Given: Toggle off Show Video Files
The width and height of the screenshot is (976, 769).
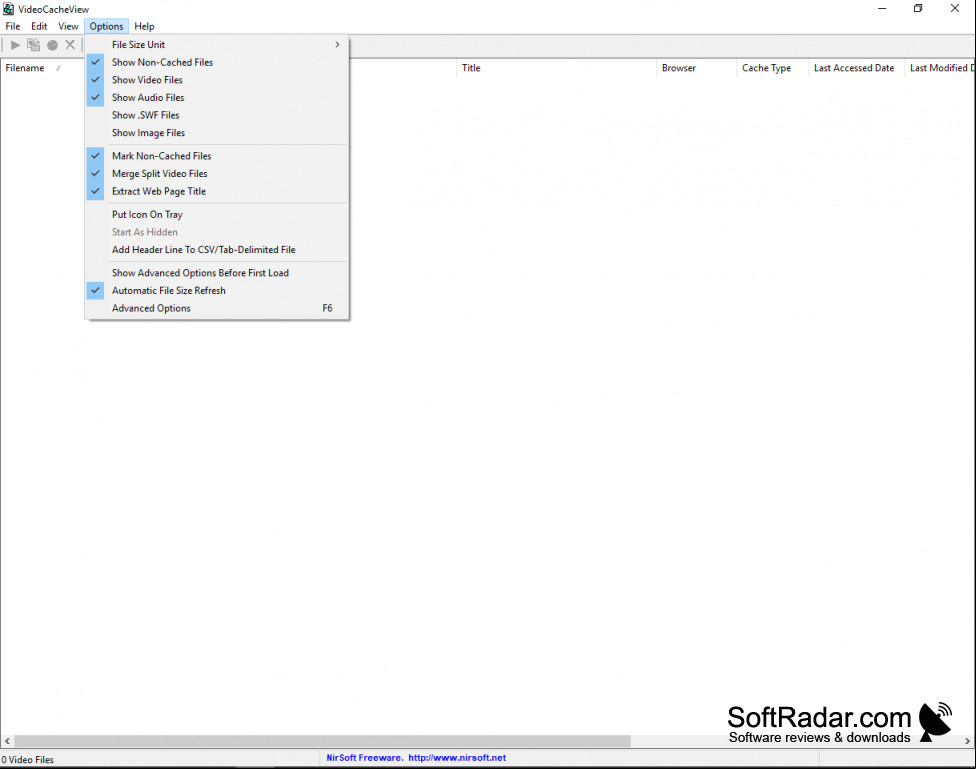Looking at the screenshot, I should coord(217,80).
